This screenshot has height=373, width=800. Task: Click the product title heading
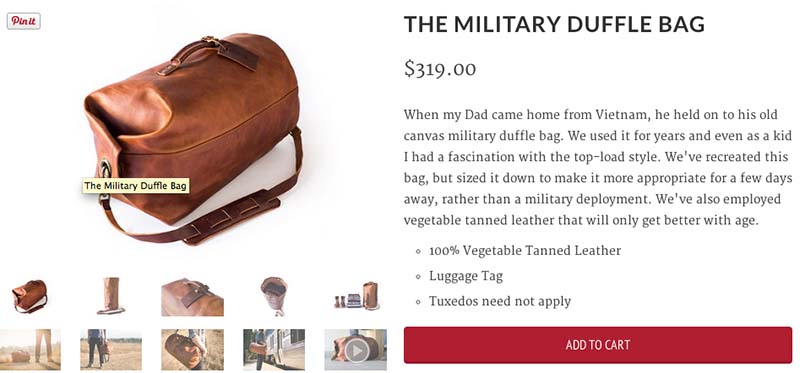click(x=554, y=24)
